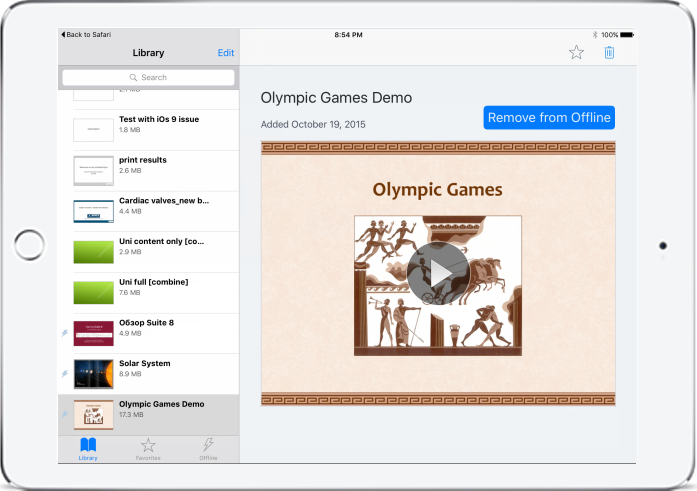Open the Offline tab
This screenshot has width=697, height=491.
(x=208, y=449)
